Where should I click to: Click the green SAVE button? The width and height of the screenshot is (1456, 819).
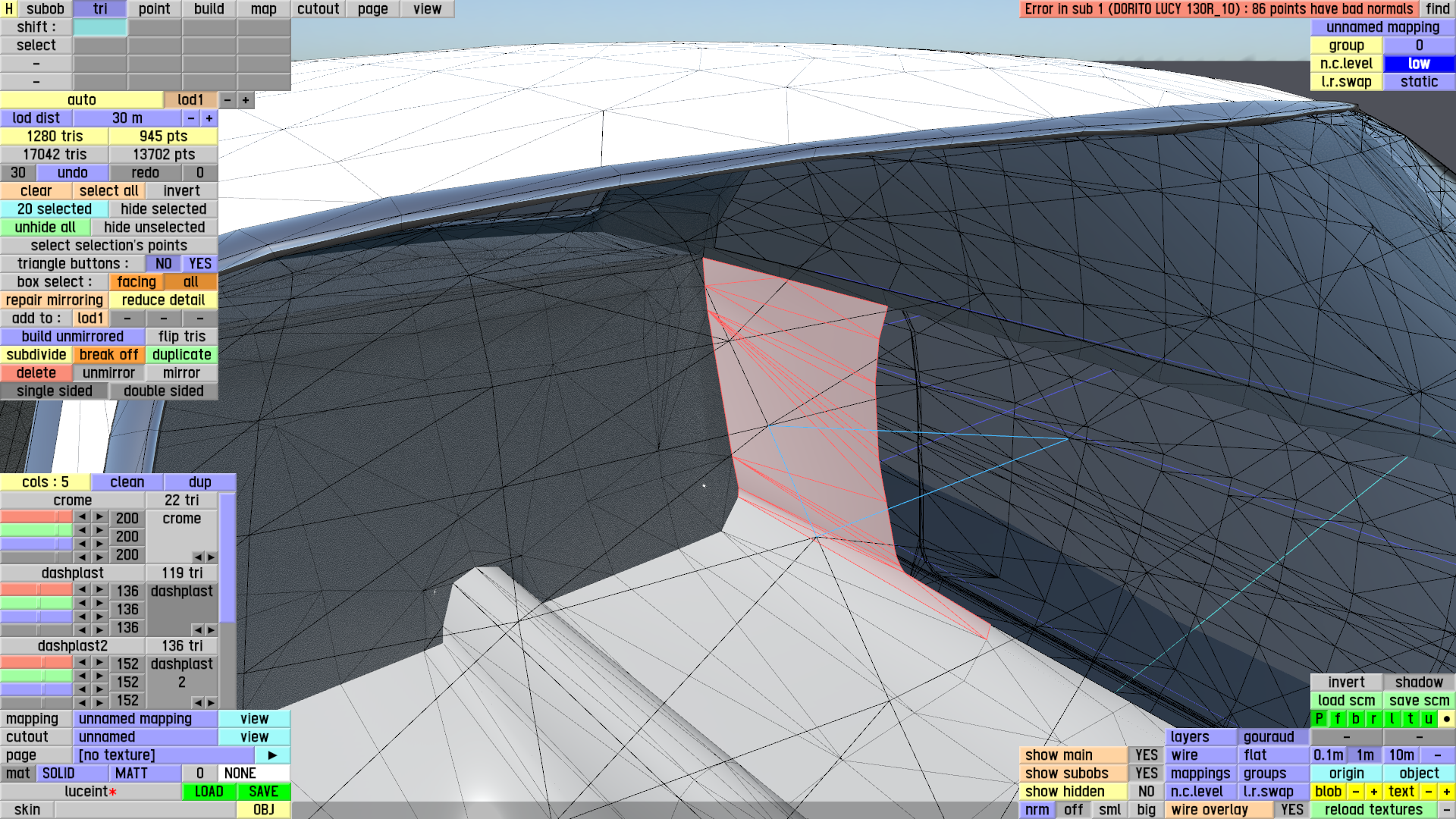tap(263, 792)
